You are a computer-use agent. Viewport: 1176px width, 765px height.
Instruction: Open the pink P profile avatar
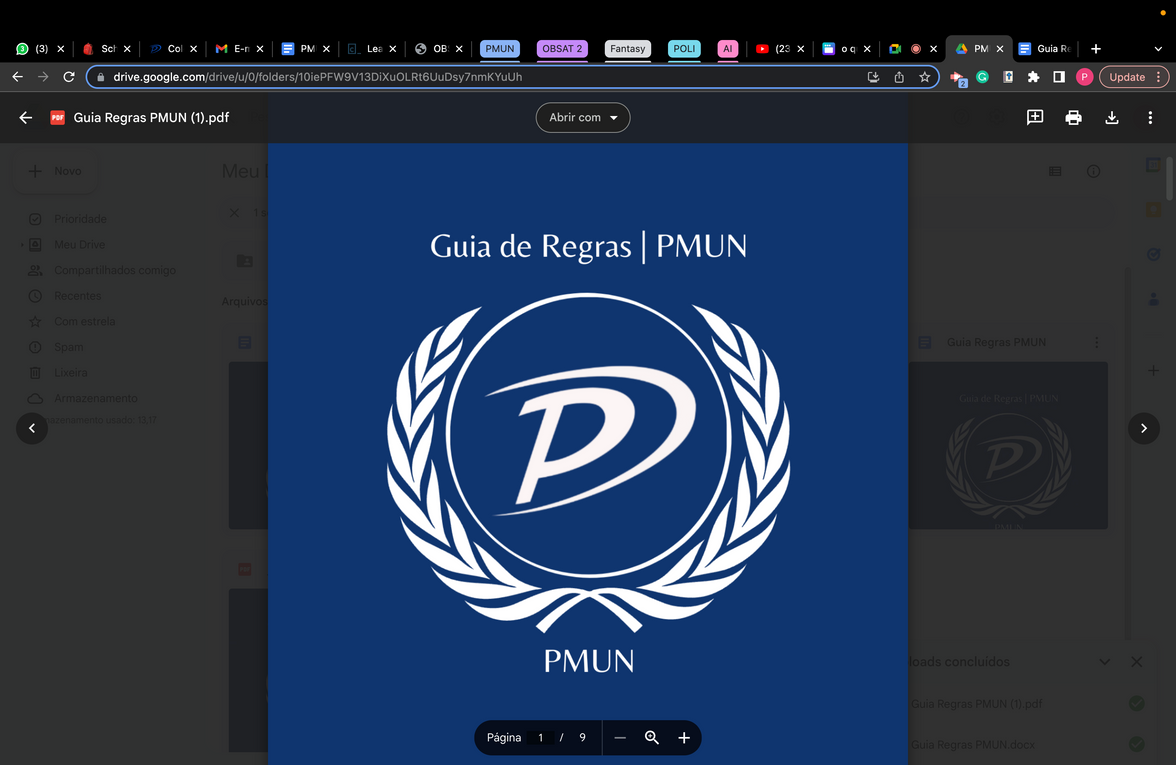pos(1084,76)
